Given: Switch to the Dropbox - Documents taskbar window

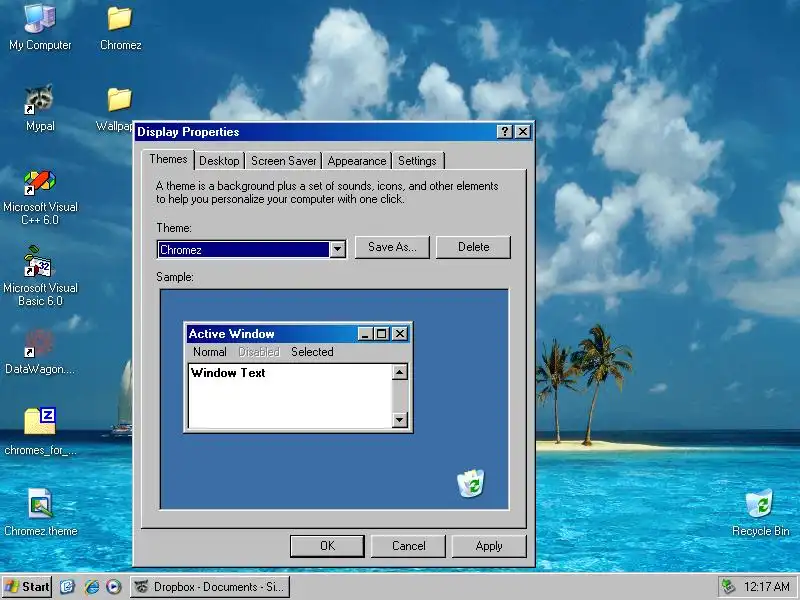Looking at the screenshot, I should (x=210, y=587).
